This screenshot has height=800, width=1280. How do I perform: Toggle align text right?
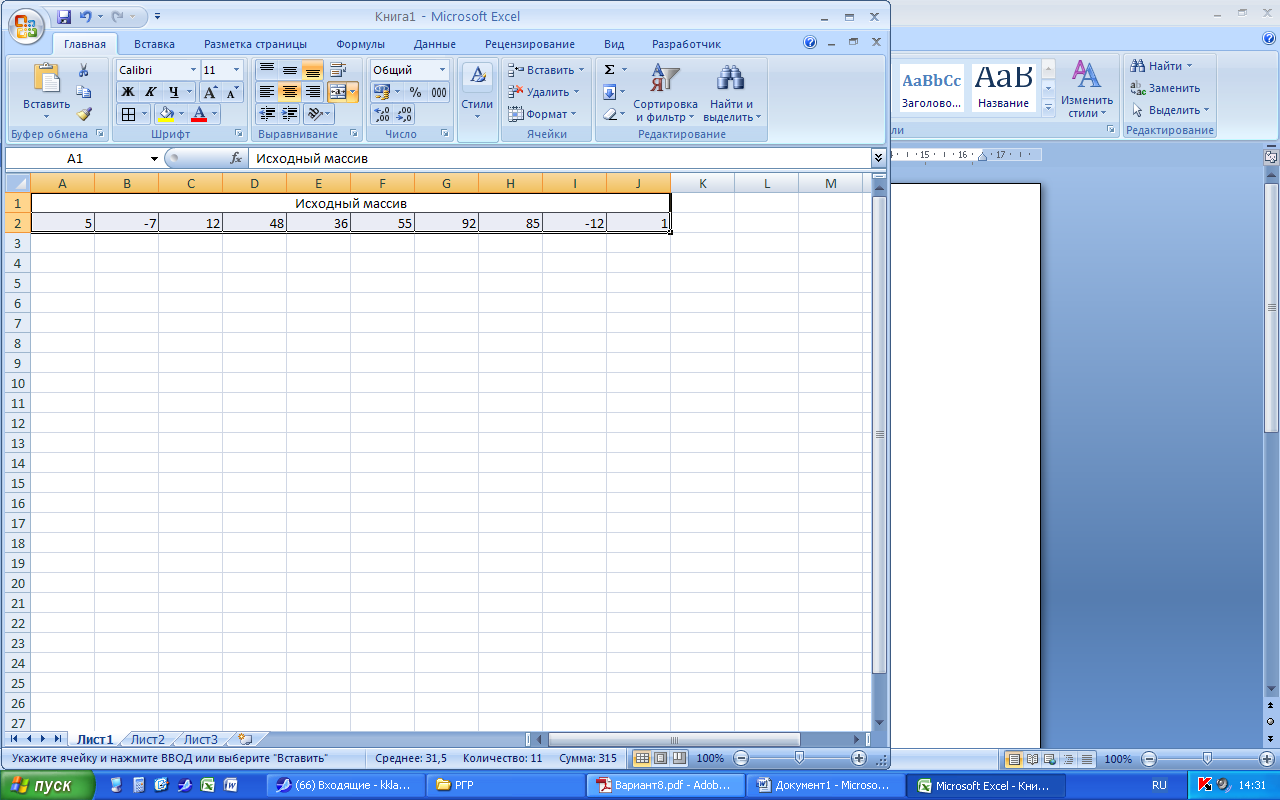tap(313, 92)
